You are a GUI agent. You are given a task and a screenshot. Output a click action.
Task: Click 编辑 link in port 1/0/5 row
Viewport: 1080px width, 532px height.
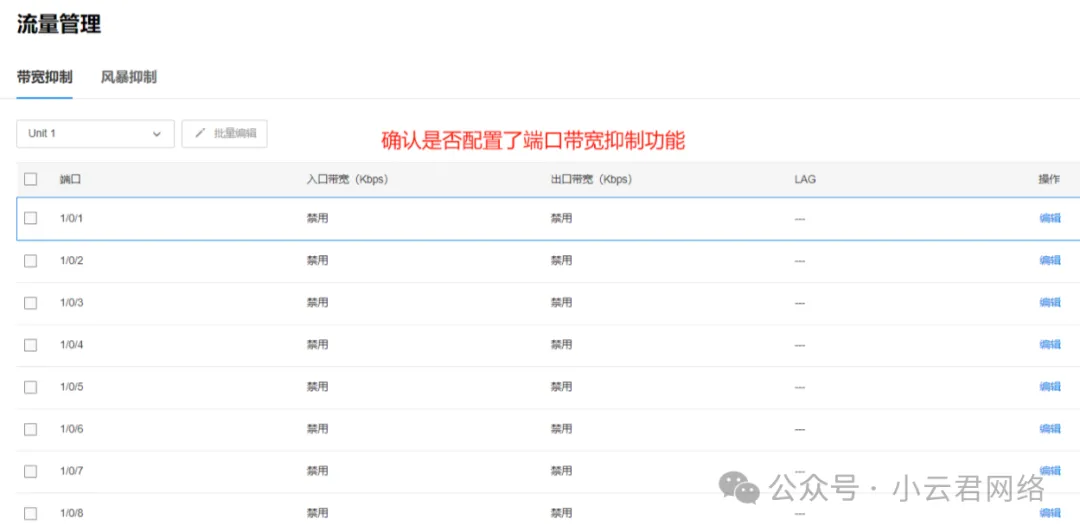coord(1050,386)
